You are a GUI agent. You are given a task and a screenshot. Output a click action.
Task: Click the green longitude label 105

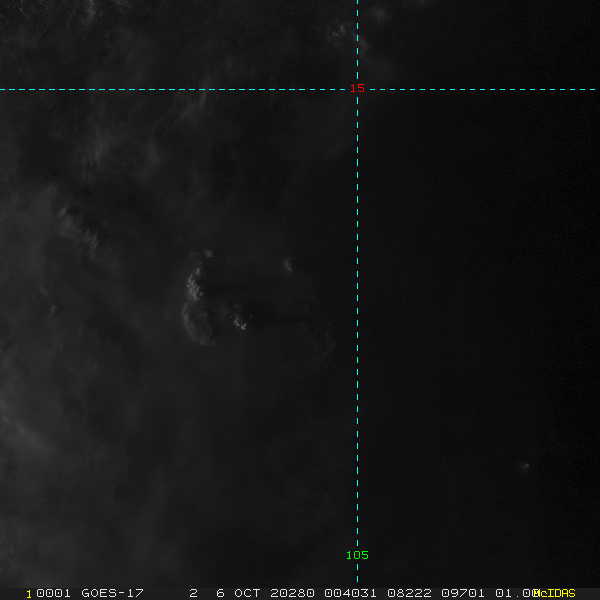point(357,555)
